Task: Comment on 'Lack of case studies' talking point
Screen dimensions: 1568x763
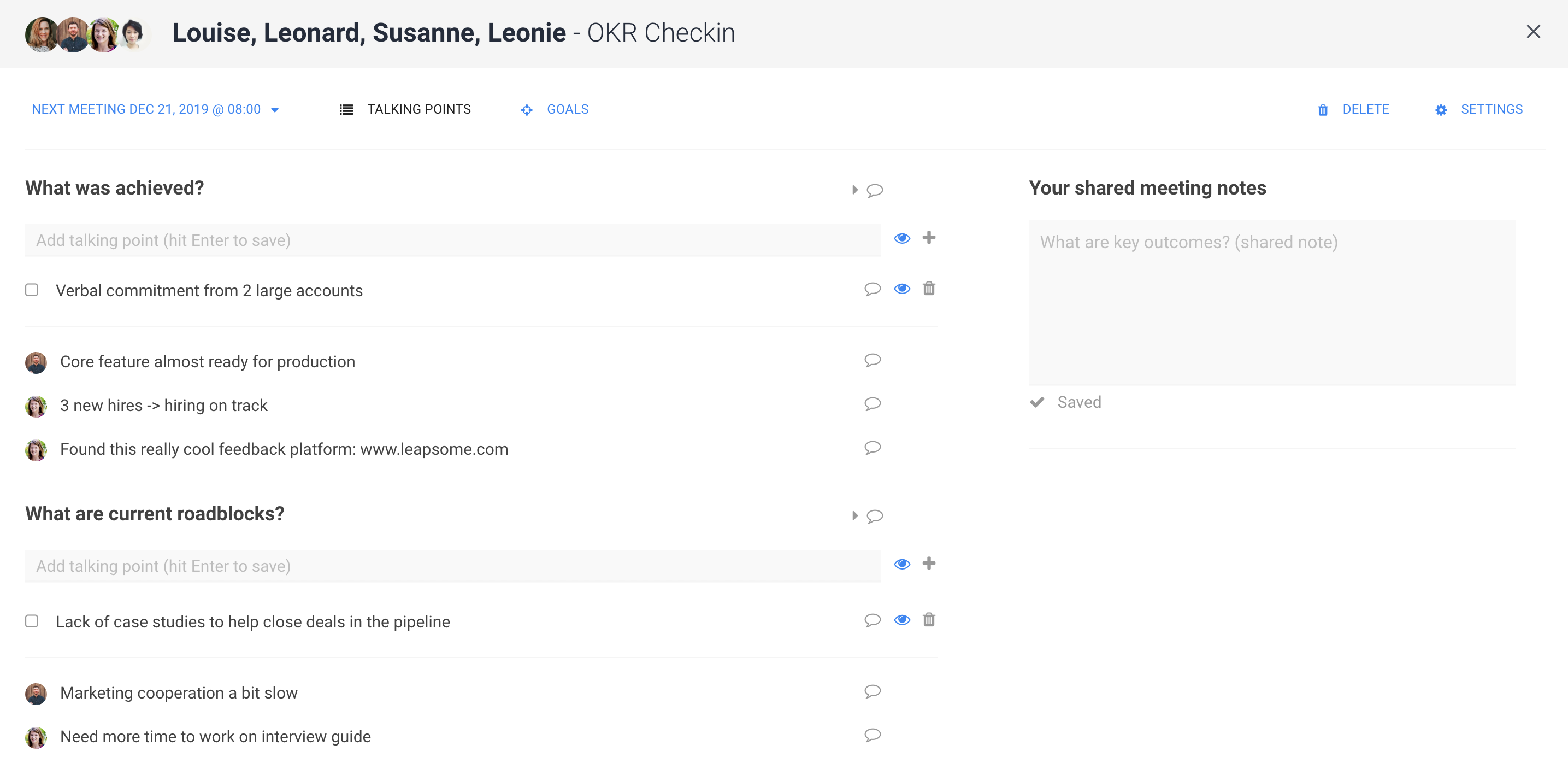Action: (x=873, y=620)
